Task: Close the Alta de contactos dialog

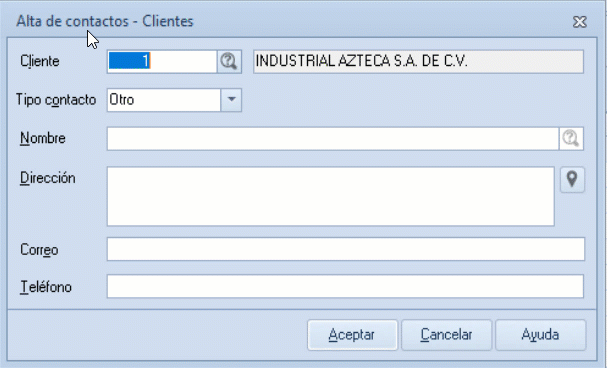Action: click(580, 22)
